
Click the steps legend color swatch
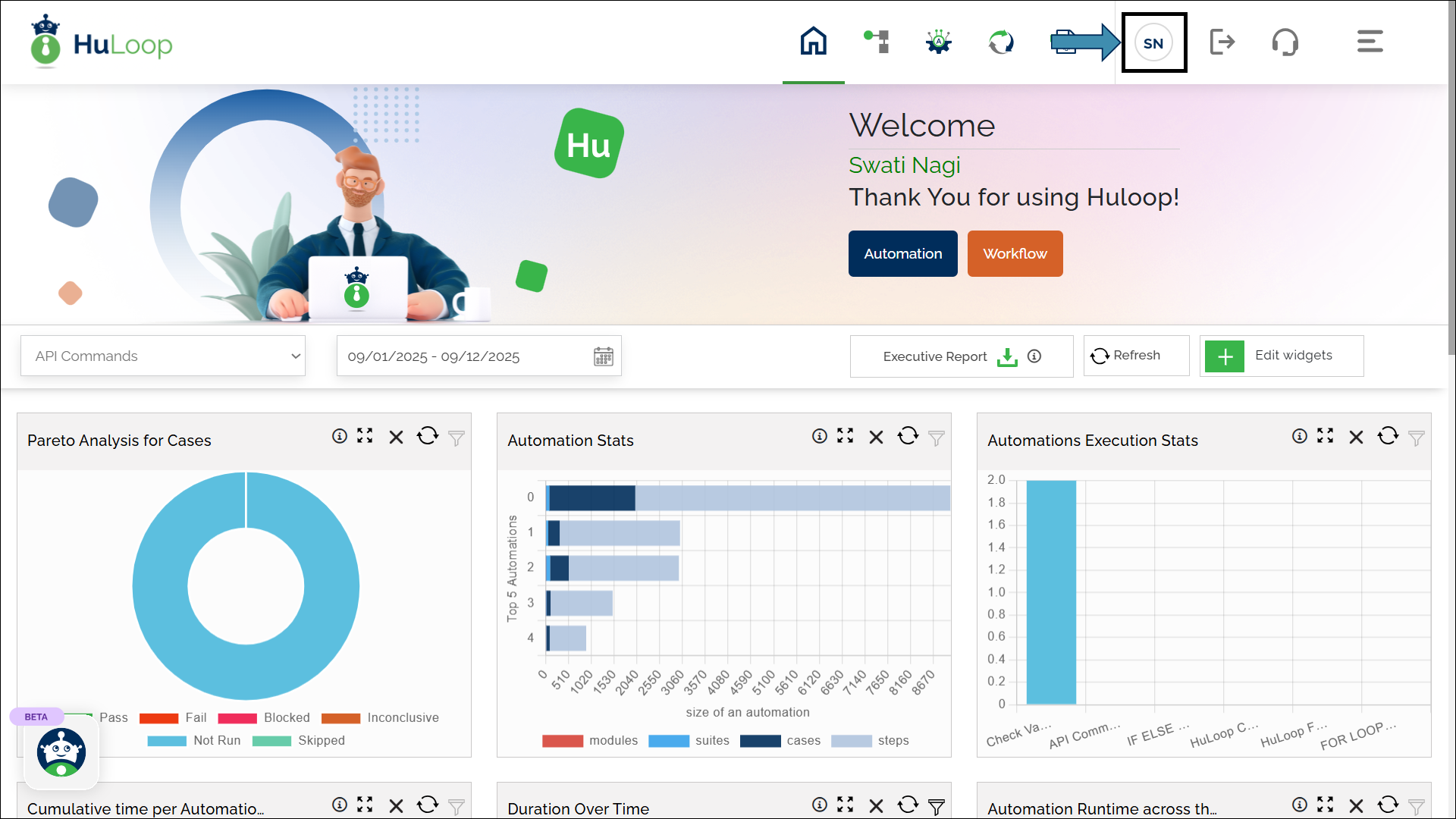click(x=851, y=741)
